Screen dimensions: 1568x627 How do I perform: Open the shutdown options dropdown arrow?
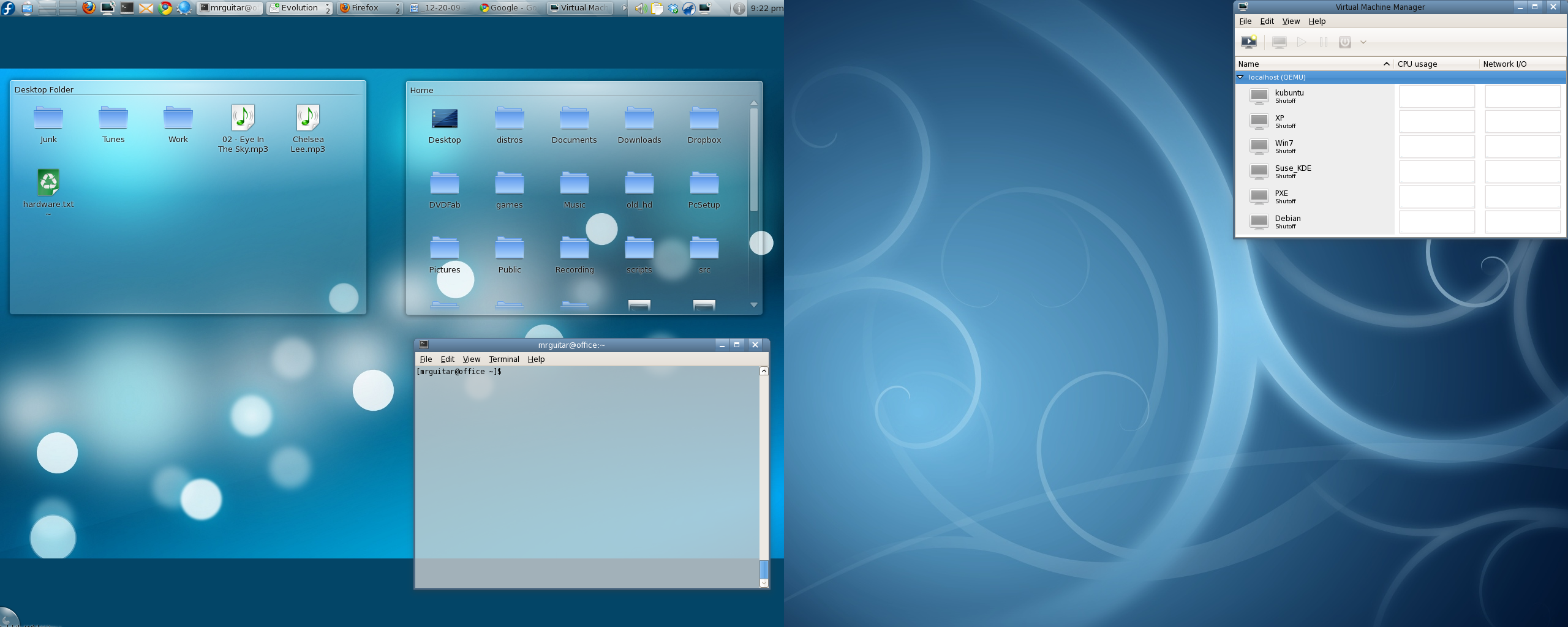point(1363,42)
